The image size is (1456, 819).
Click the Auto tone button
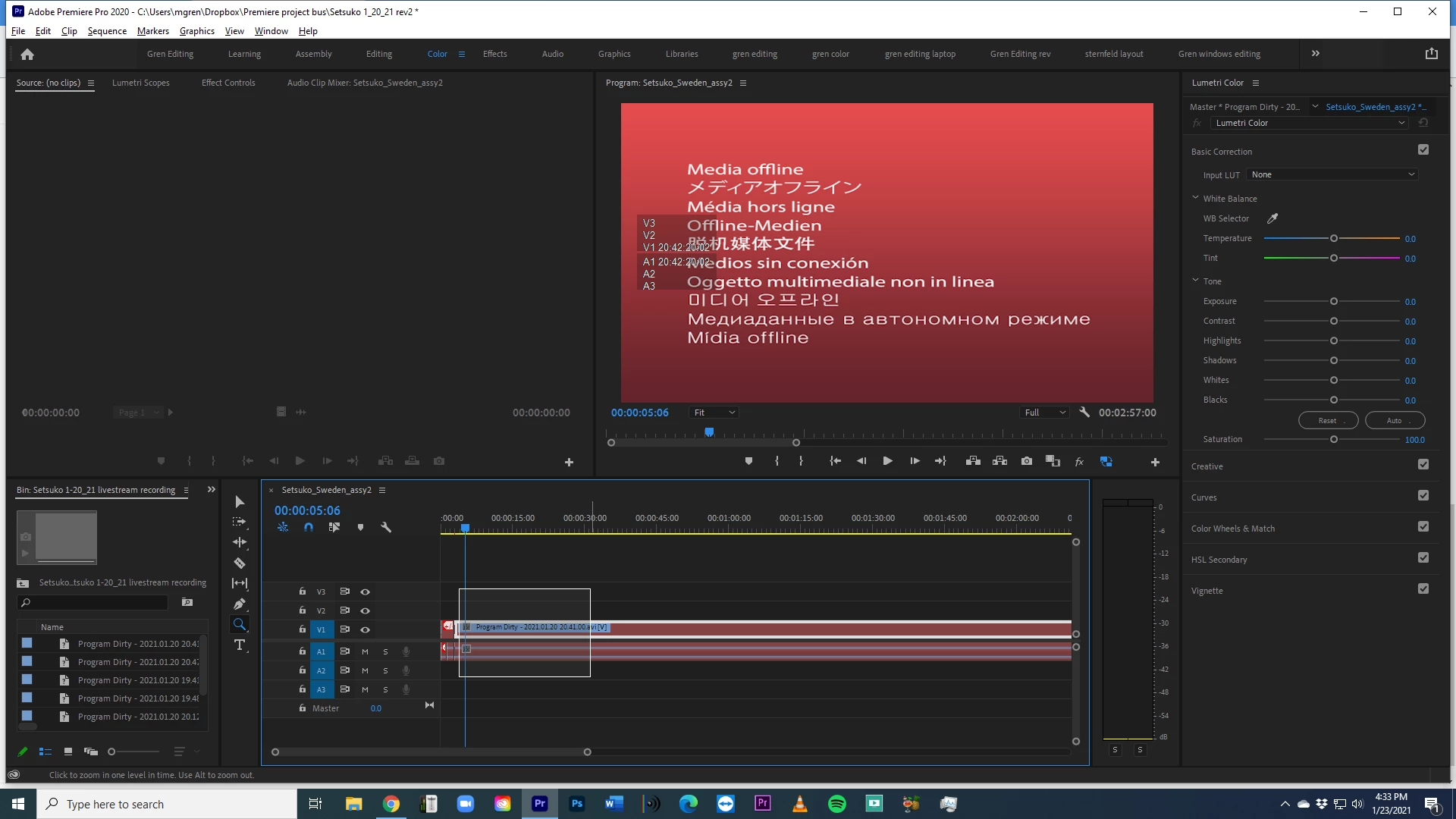[1395, 421]
